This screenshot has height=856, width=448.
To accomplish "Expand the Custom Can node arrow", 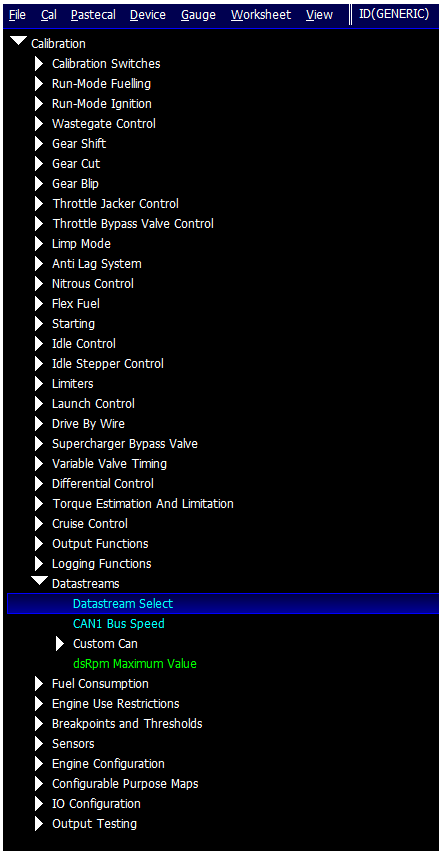I will [61, 644].
